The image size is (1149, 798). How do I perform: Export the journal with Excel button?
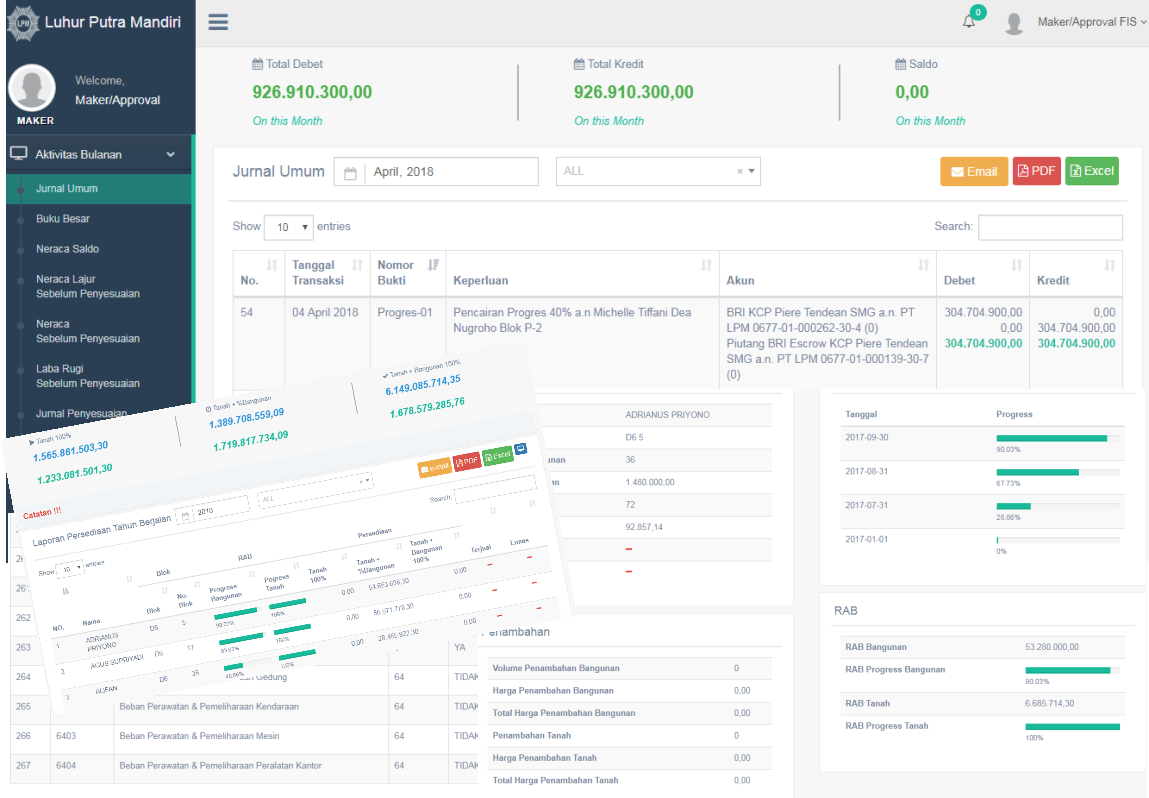(x=1091, y=171)
